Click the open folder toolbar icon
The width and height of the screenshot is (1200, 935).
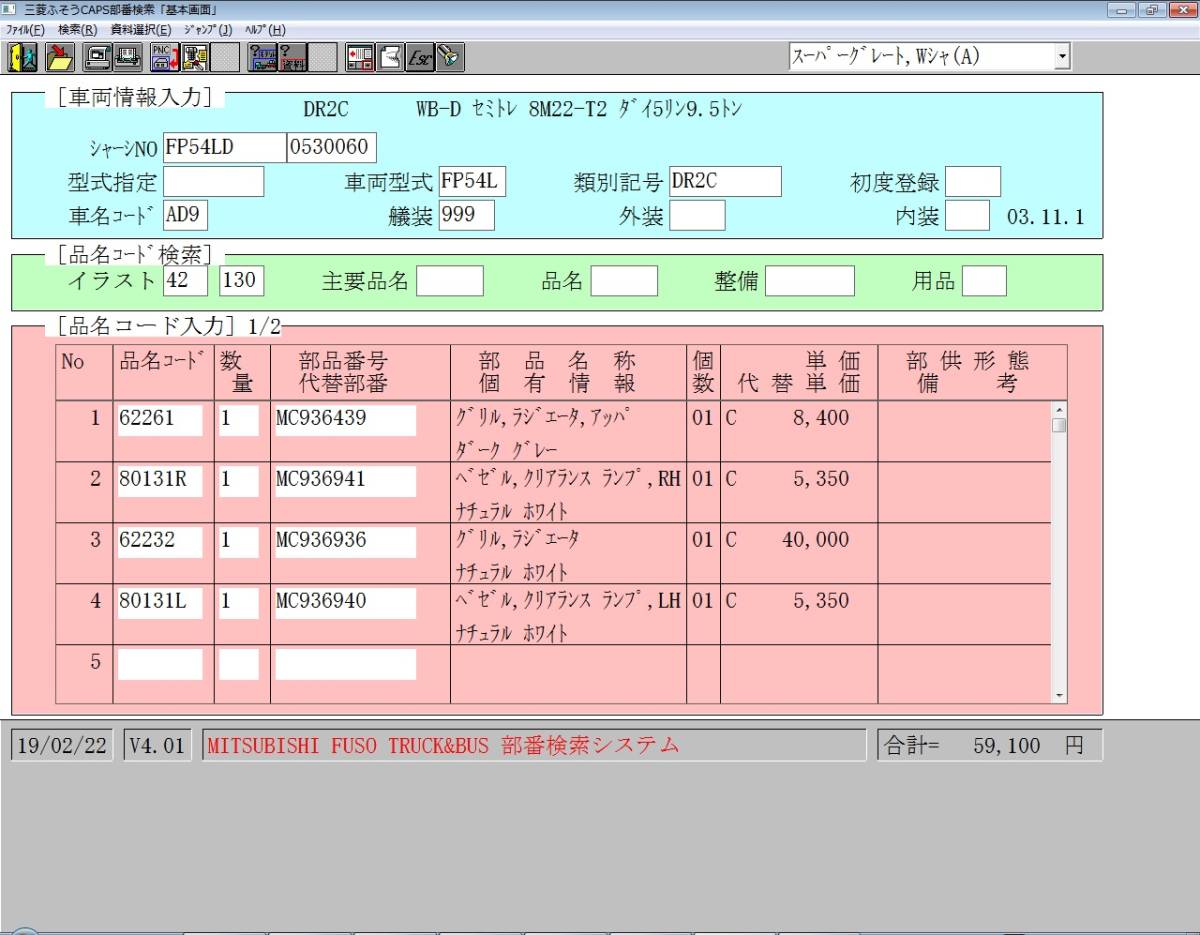[60, 57]
